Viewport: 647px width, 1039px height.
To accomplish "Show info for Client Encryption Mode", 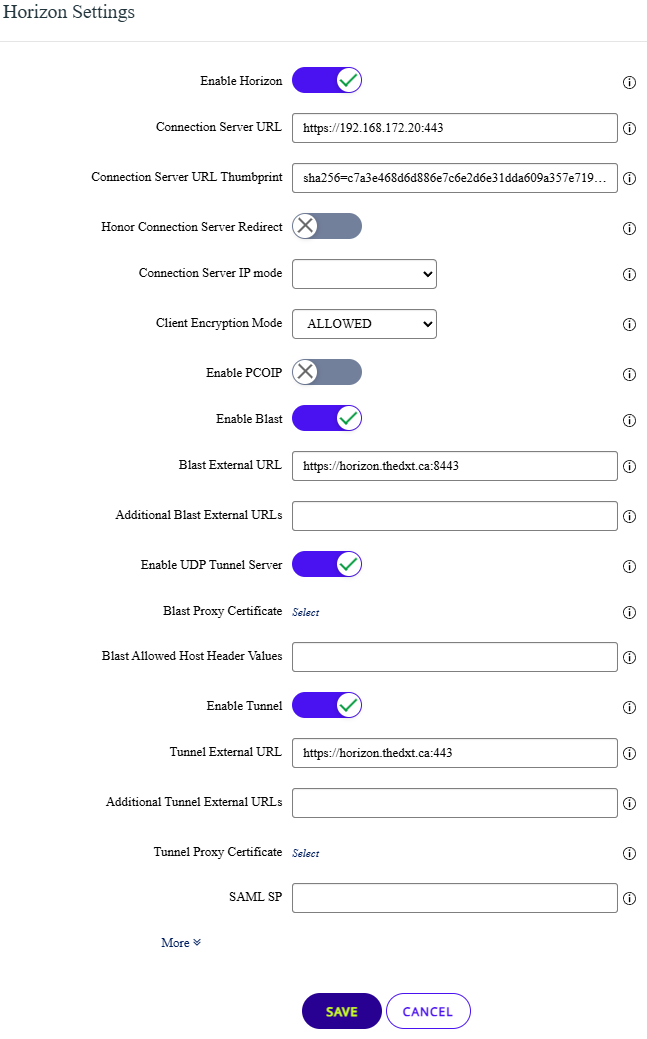I will [x=630, y=325].
